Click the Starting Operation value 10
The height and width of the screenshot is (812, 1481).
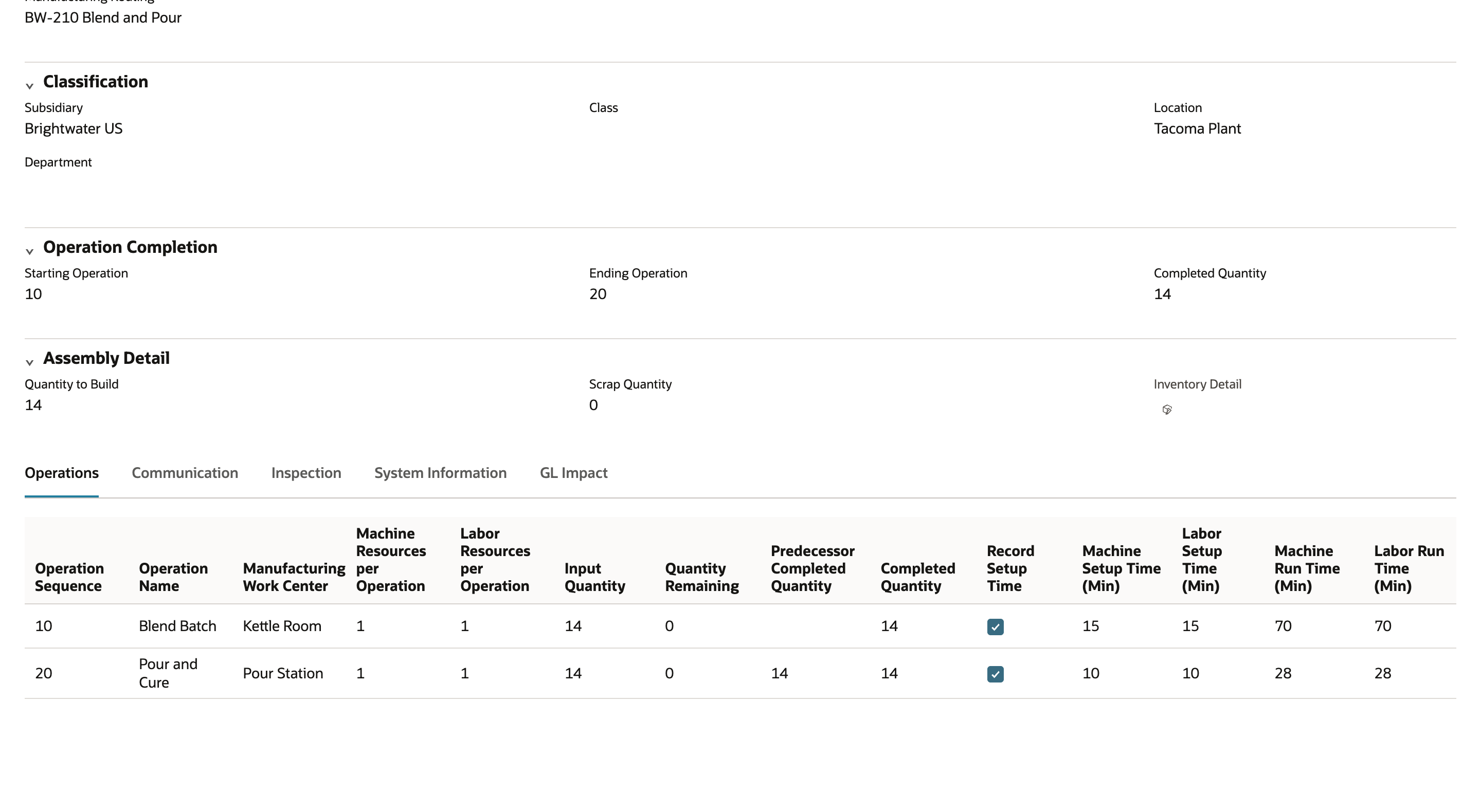[x=33, y=293]
